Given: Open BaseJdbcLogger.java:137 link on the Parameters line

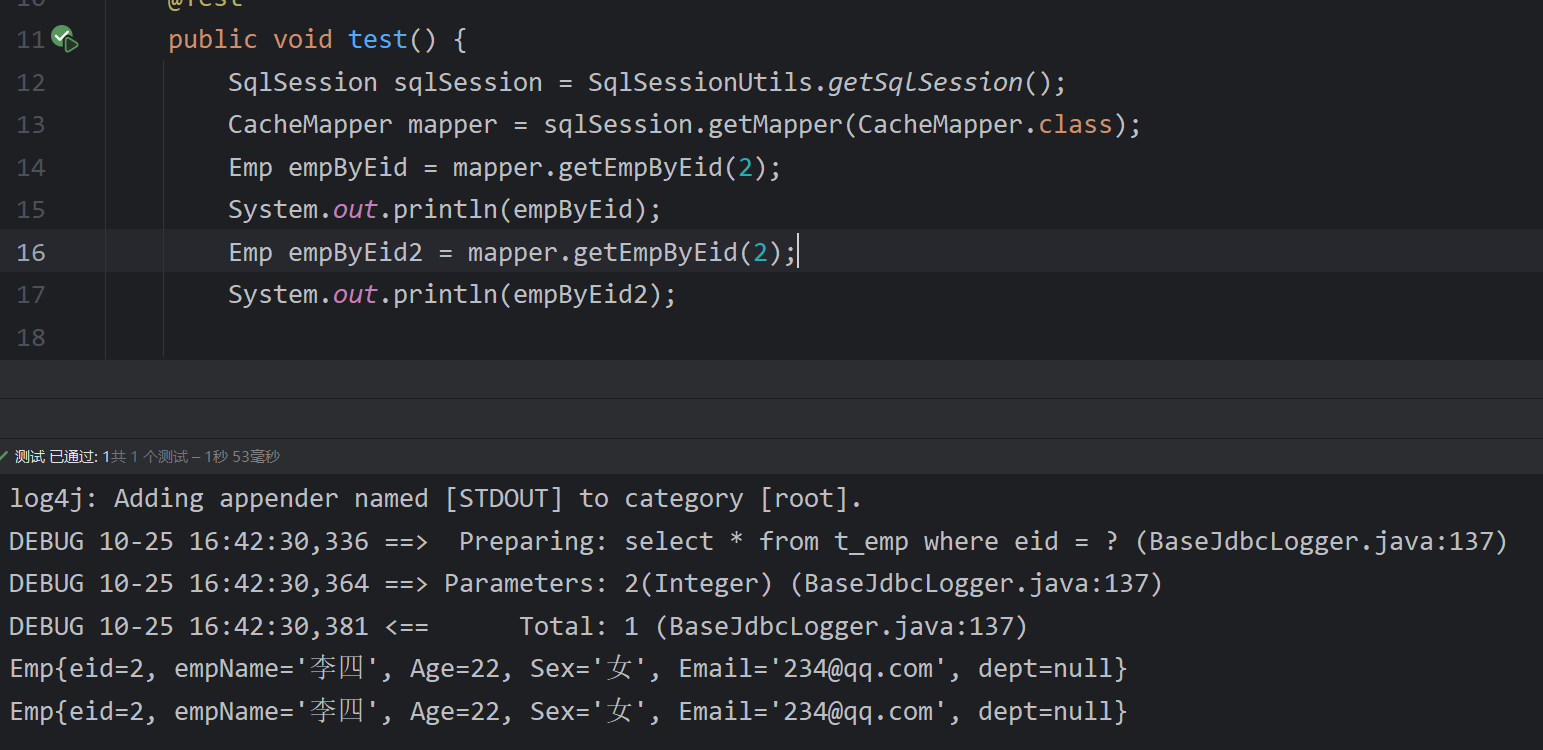Looking at the screenshot, I should coord(975,583).
